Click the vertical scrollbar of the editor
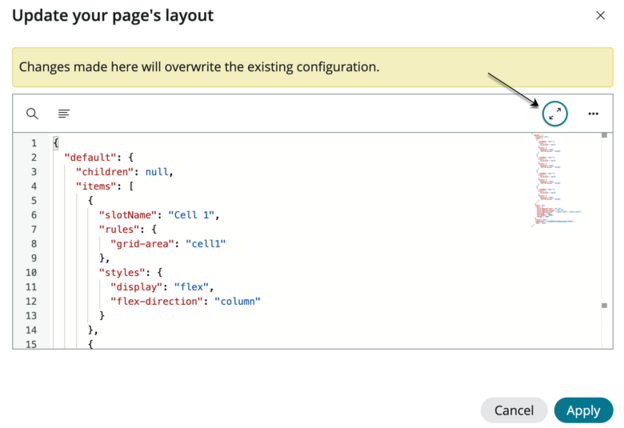Viewport: 624px width, 428px height. (604, 240)
